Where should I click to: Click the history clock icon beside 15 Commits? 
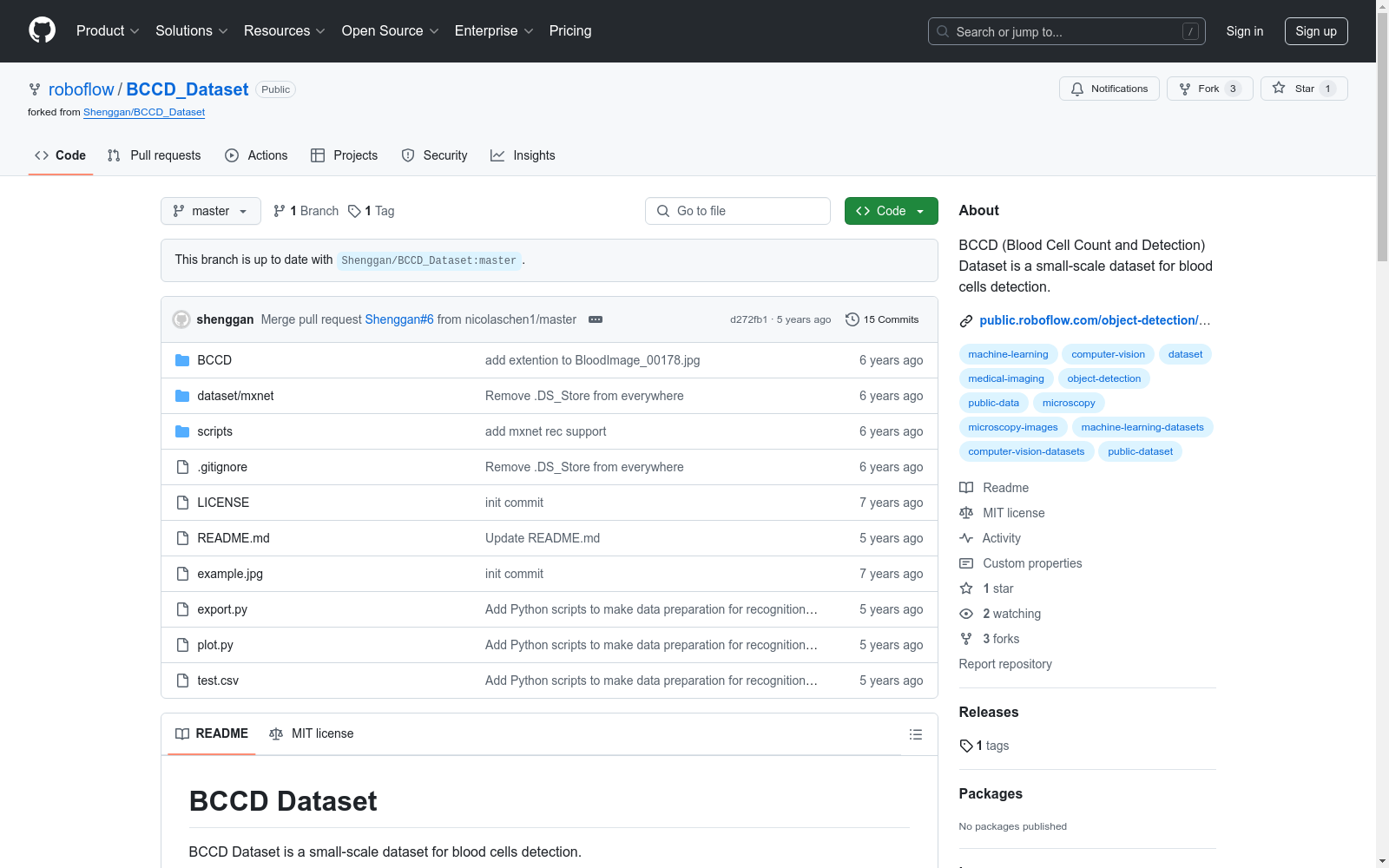pyautogui.click(x=852, y=319)
